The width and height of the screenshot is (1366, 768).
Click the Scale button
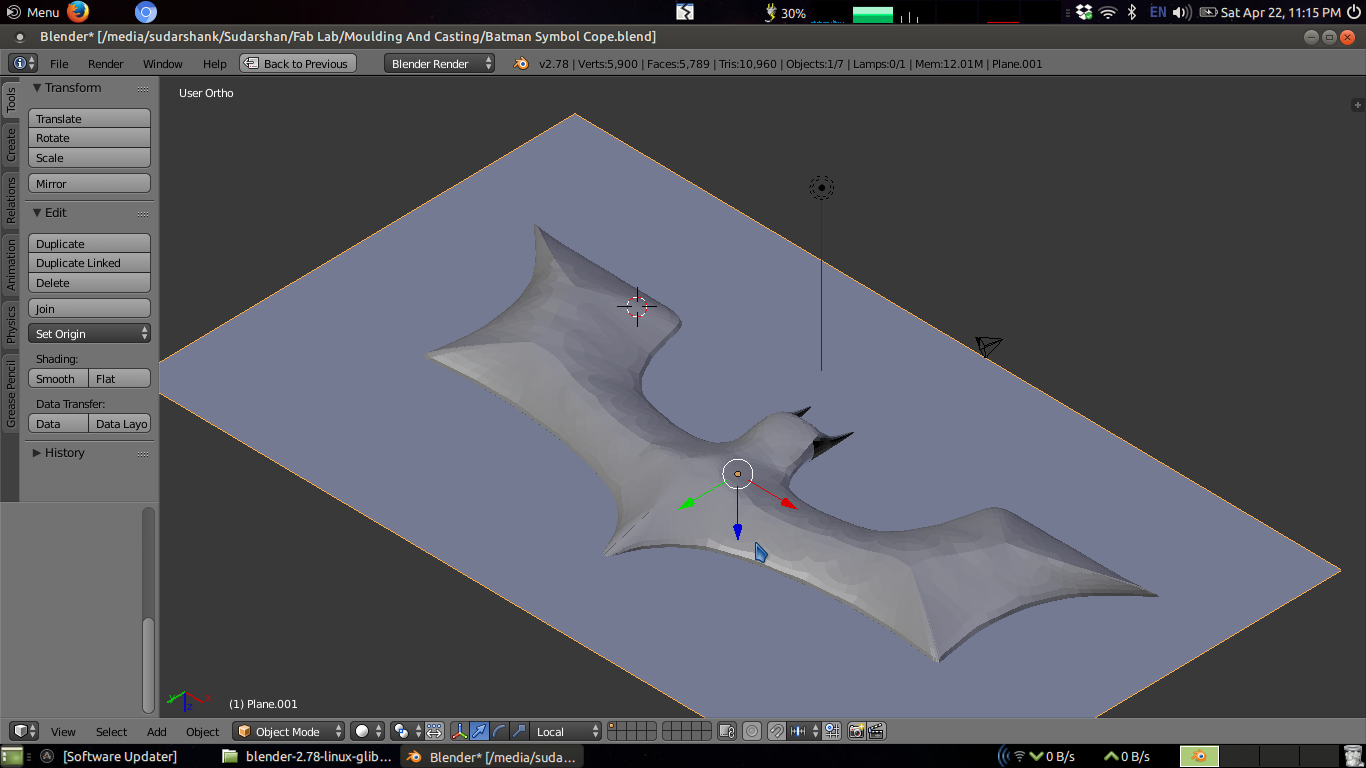(90, 158)
